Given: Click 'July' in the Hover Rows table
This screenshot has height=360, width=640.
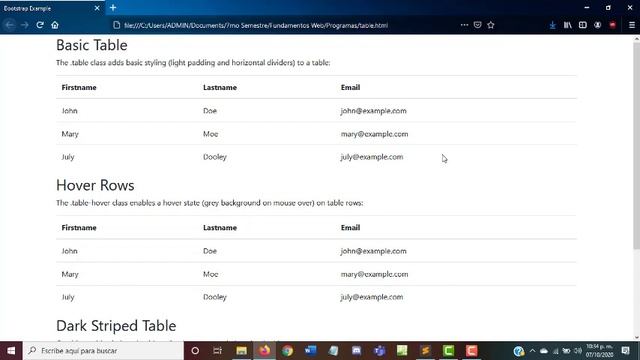Looking at the screenshot, I should 68,297.
